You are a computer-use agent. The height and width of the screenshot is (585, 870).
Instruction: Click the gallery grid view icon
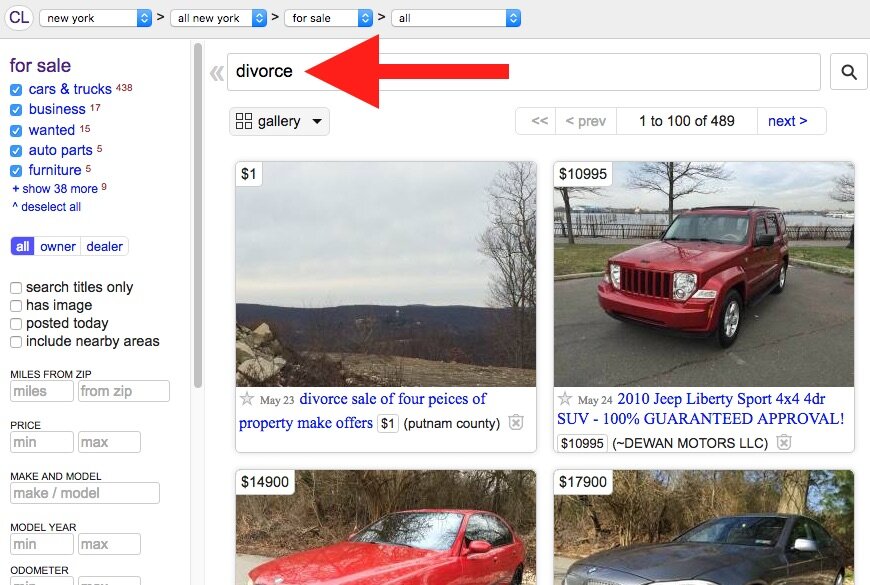(244, 121)
